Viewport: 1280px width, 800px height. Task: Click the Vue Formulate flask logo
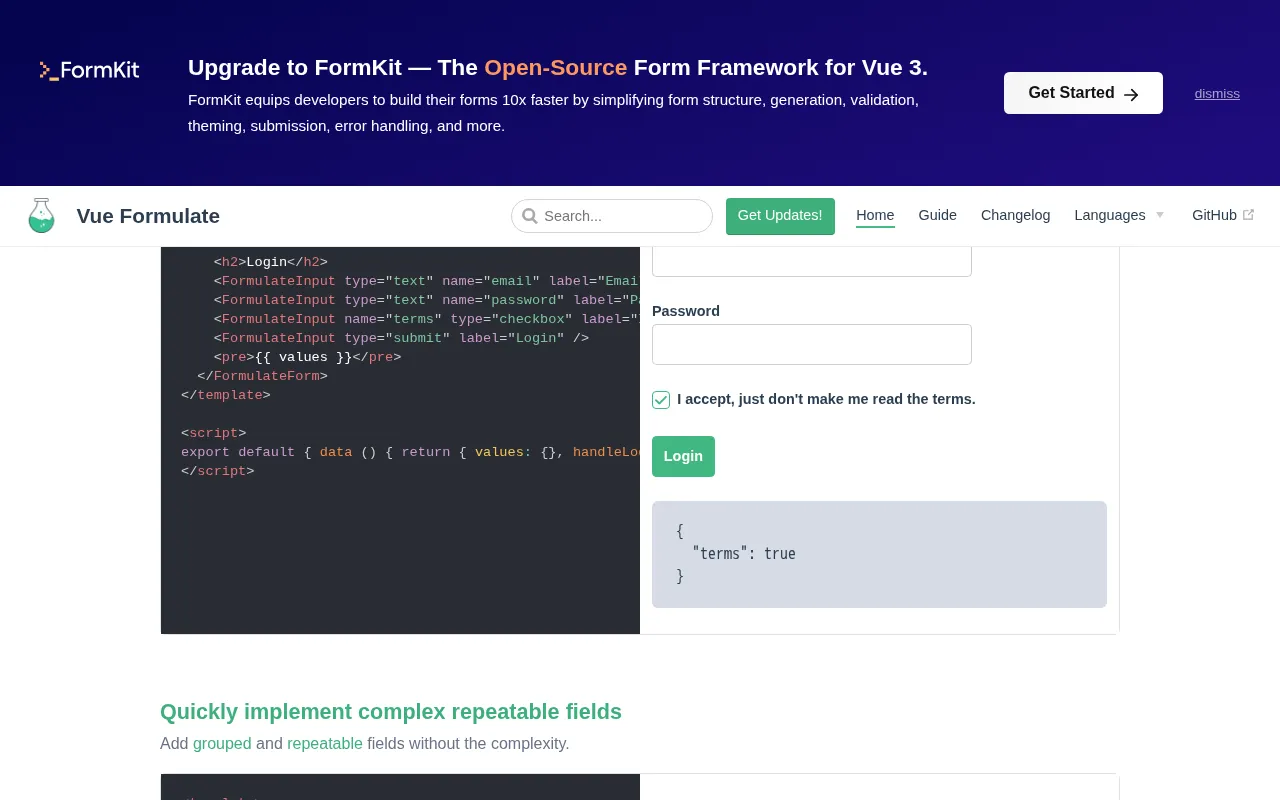tap(41, 215)
